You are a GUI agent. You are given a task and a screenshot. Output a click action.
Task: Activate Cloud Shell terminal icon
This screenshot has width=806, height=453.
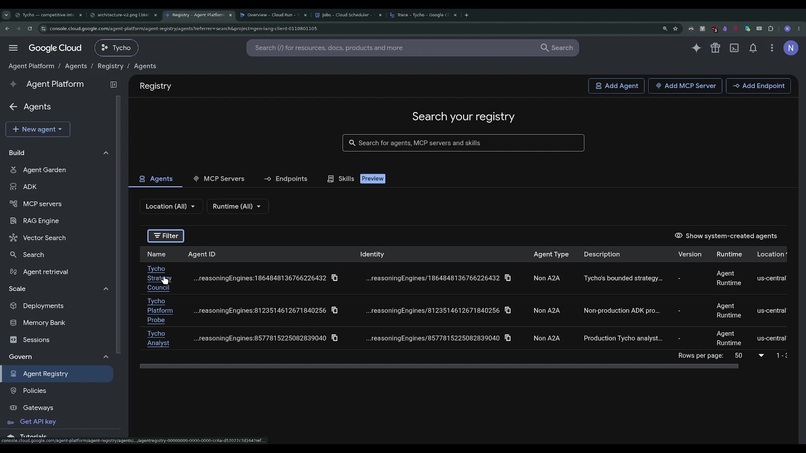[x=734, y=48]
